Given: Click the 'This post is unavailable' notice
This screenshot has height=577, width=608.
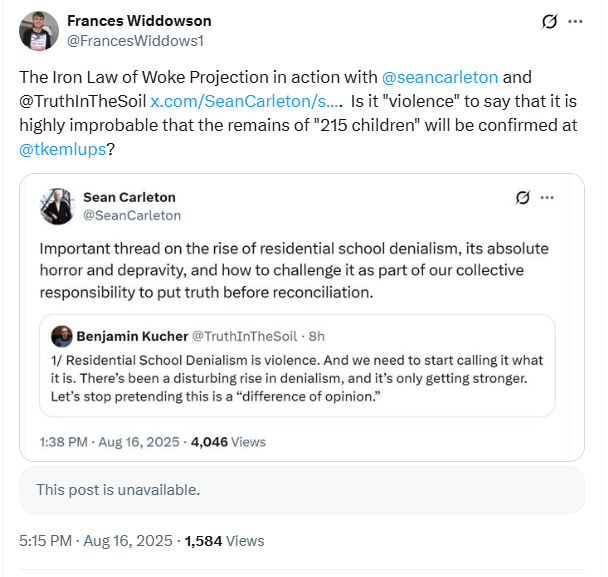Looking at the screenshot, I should 118,490.
